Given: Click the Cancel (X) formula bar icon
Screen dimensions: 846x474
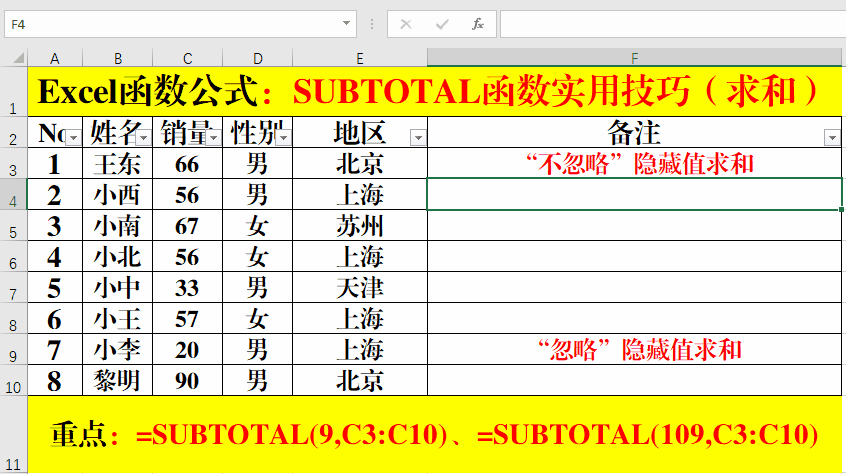Looking at the screenshot, I should coord(406,24).
